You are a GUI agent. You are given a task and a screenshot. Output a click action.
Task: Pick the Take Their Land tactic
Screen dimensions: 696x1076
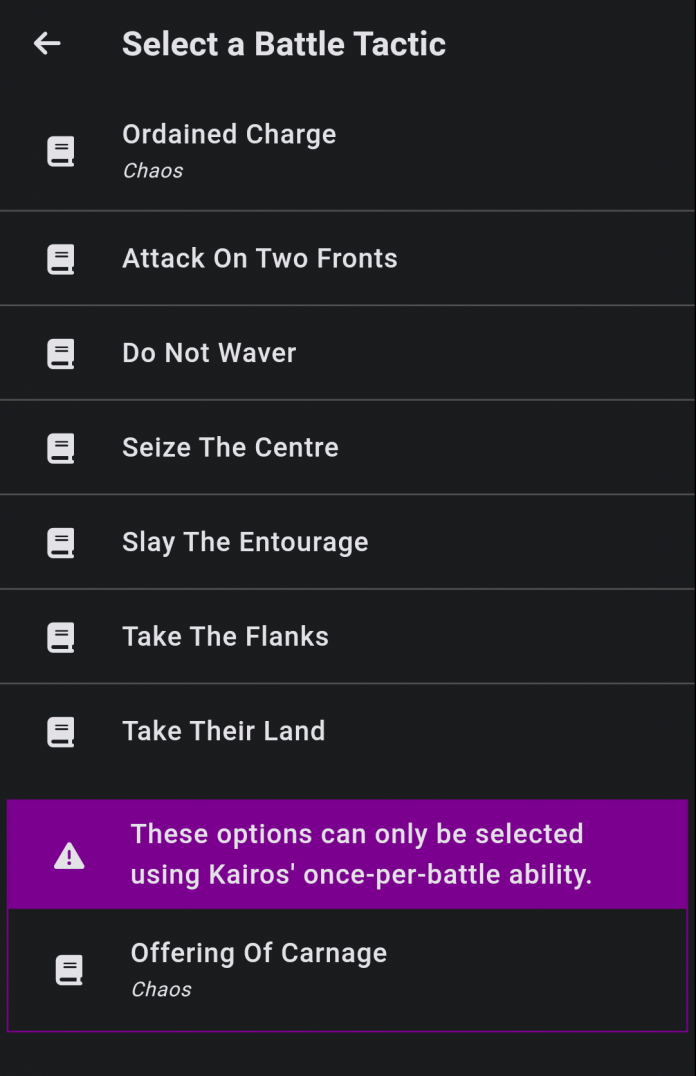223,731
